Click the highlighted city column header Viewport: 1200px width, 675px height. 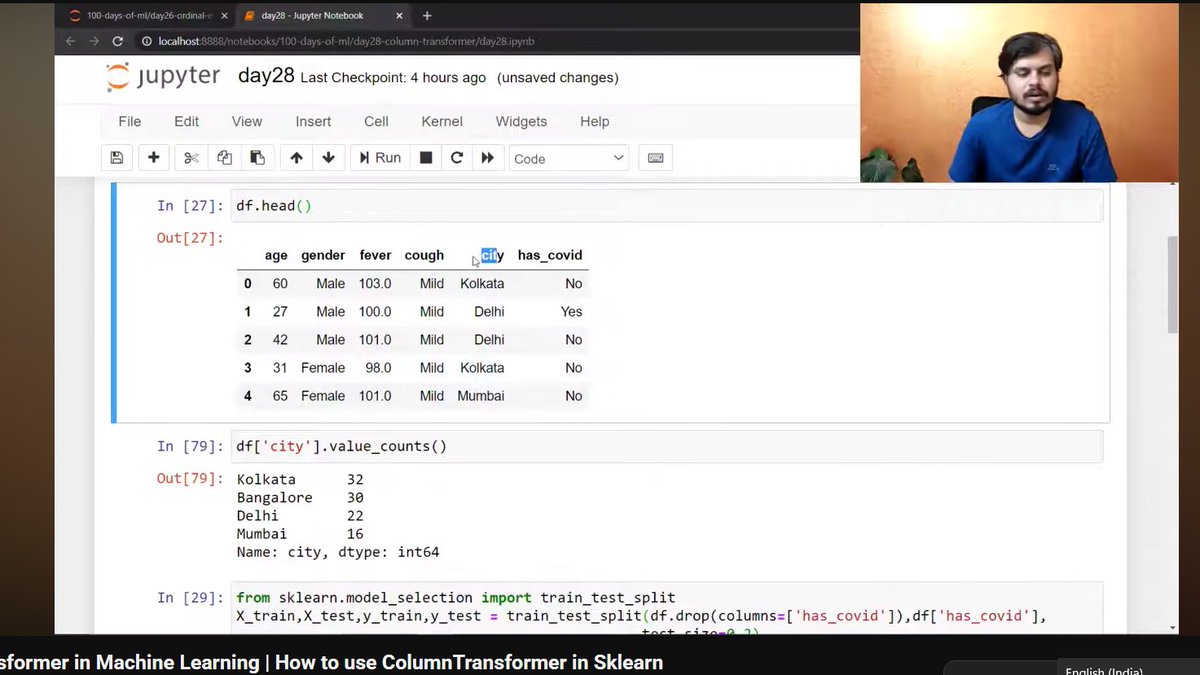click(492, 255)
